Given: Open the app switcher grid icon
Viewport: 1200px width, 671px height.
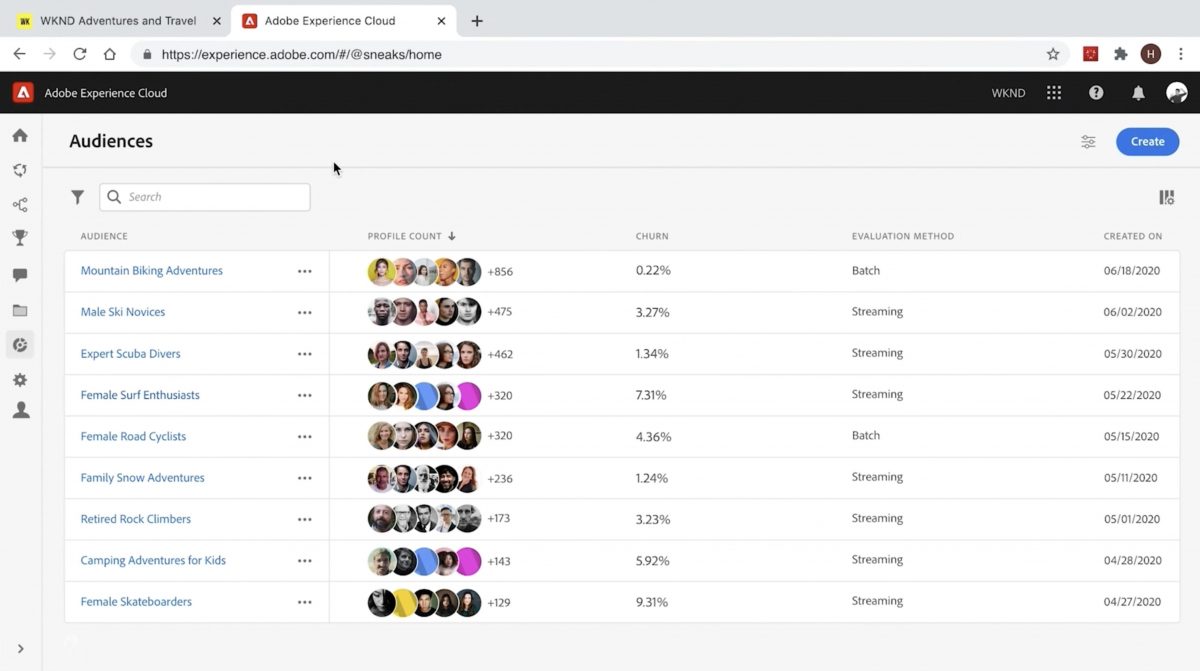Looking at the screenshot, I should [1054, 93].
